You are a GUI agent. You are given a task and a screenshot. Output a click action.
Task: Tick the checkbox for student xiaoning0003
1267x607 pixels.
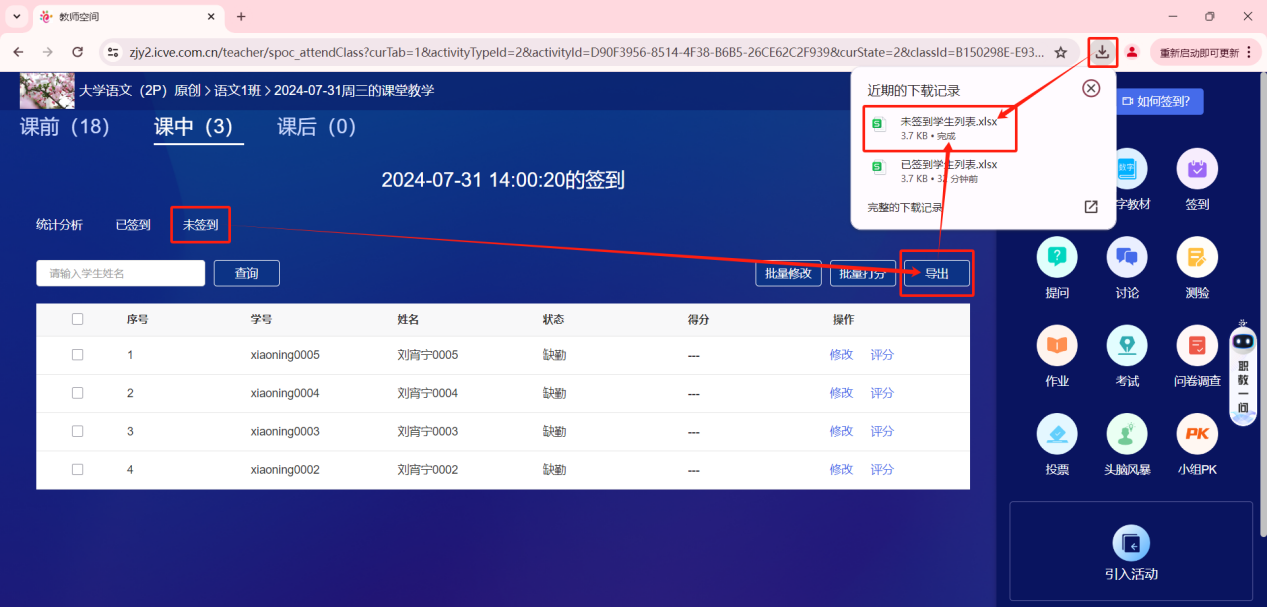(x=78, y=431)
